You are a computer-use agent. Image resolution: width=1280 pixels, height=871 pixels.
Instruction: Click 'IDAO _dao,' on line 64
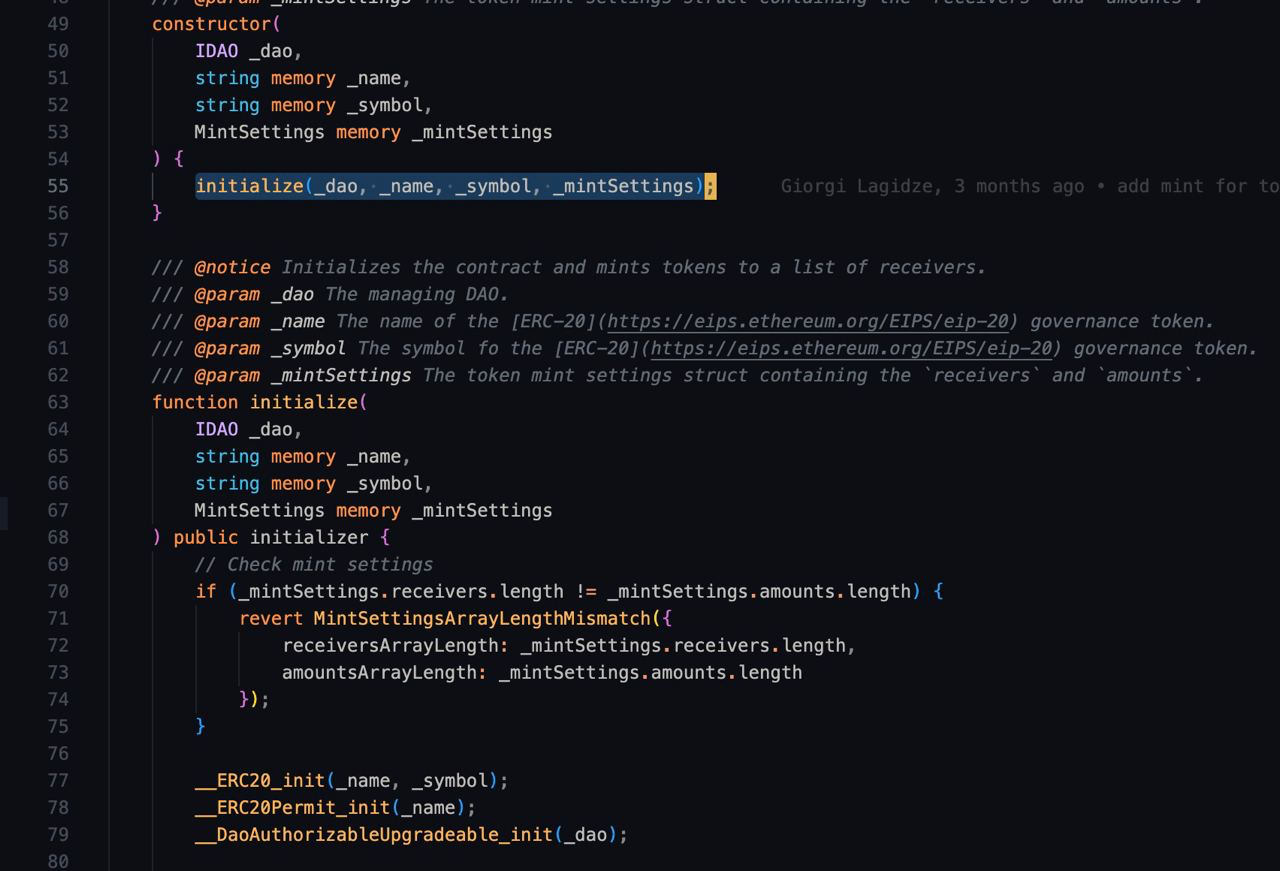pyautogui.click(x=249, y=429)
